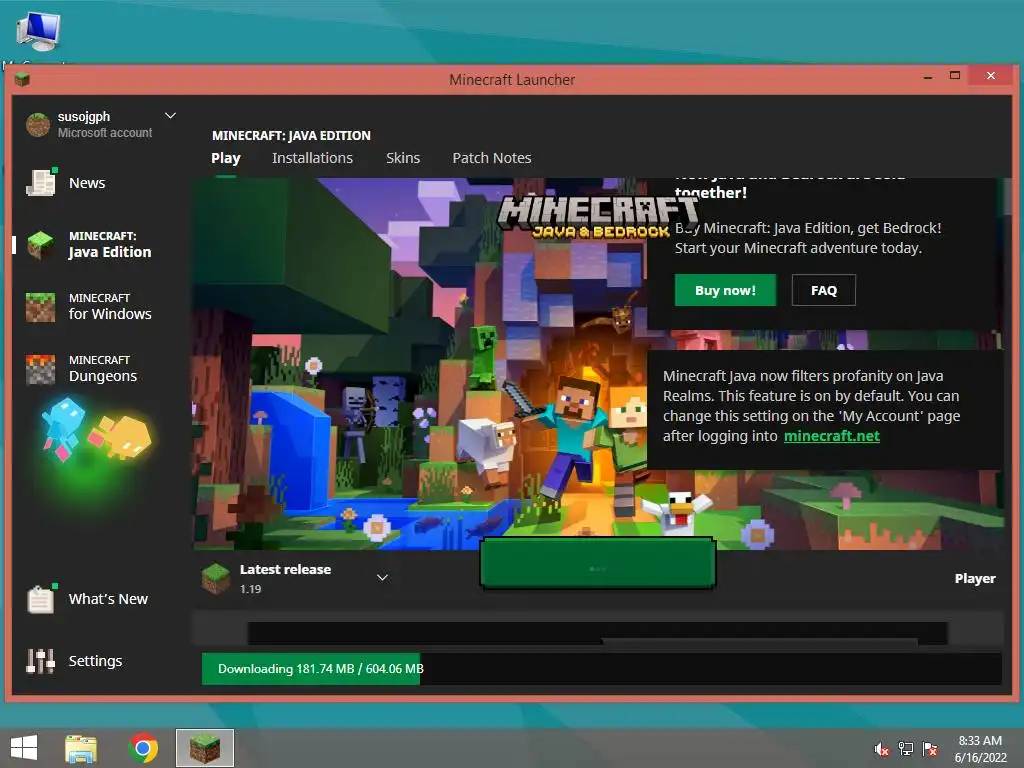Click the Buy now! button
Viewport: 1024px width, 768px height.
[x=726, y=290]
